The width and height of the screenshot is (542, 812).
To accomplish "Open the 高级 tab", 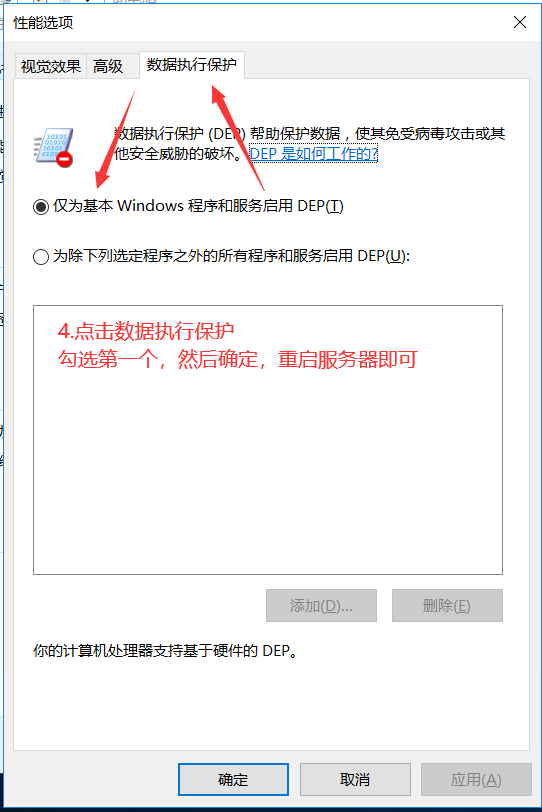I will 108,66.
